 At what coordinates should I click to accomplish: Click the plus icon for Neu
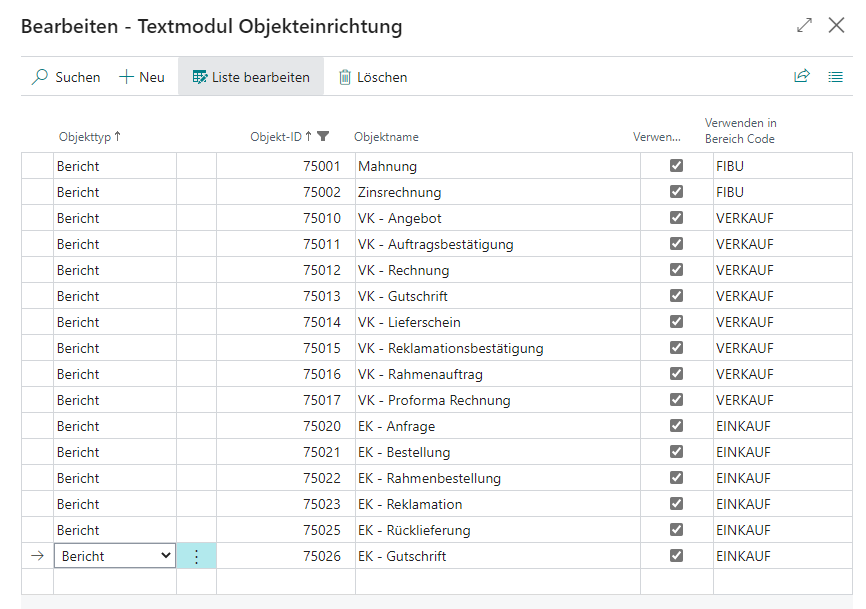point(126,77)
